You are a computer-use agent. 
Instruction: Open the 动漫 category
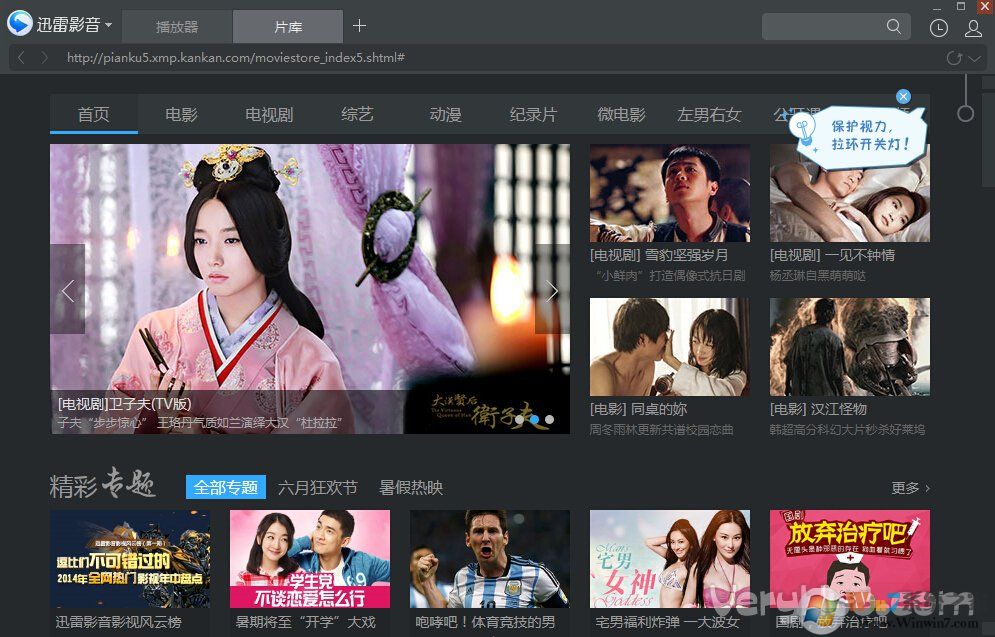click(445, 114)
